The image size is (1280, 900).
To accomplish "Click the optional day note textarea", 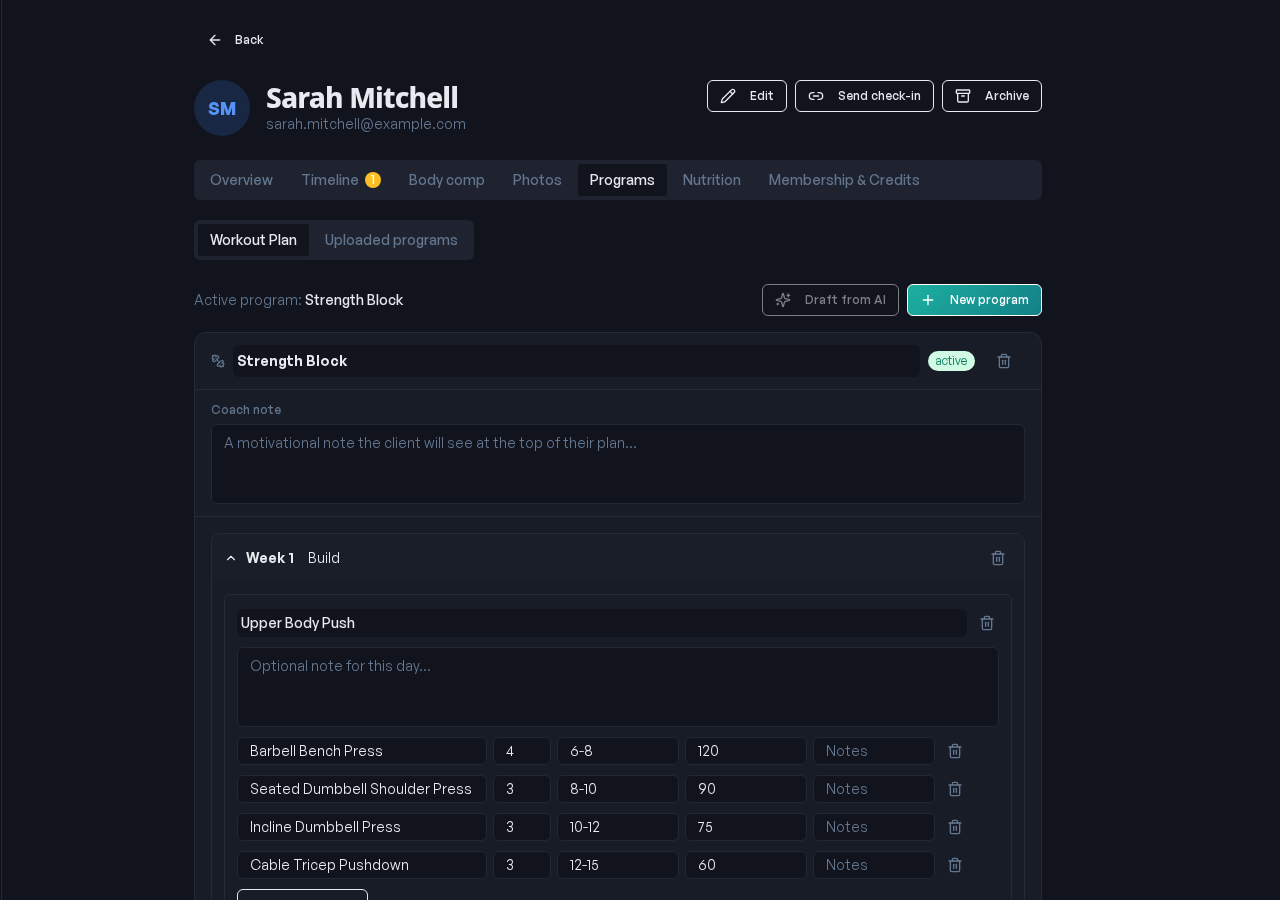I will tap(618, 687).
